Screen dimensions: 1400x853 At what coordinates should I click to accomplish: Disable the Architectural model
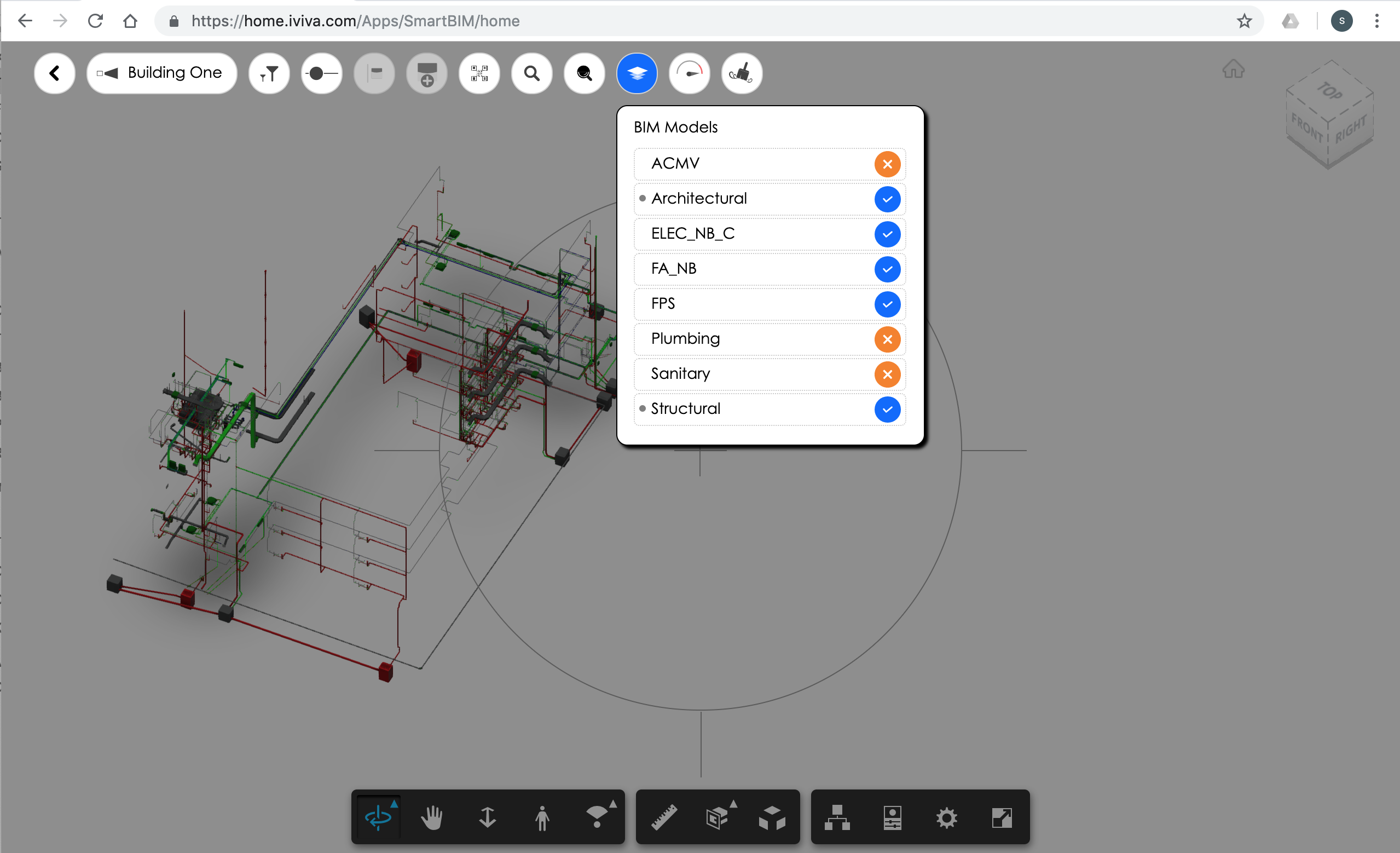887,199
